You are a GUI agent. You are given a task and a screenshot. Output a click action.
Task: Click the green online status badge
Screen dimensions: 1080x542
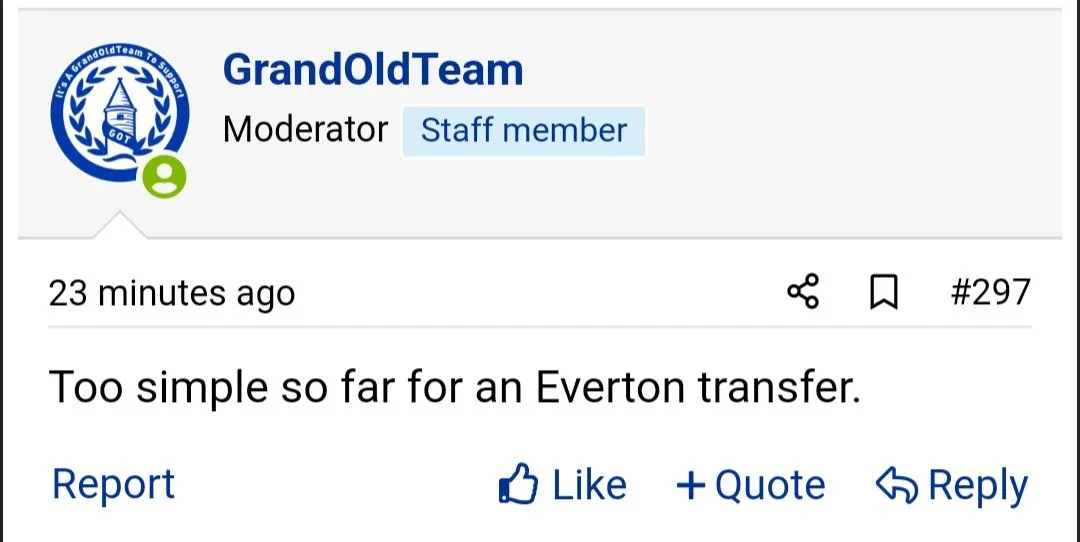pos(164,177)
